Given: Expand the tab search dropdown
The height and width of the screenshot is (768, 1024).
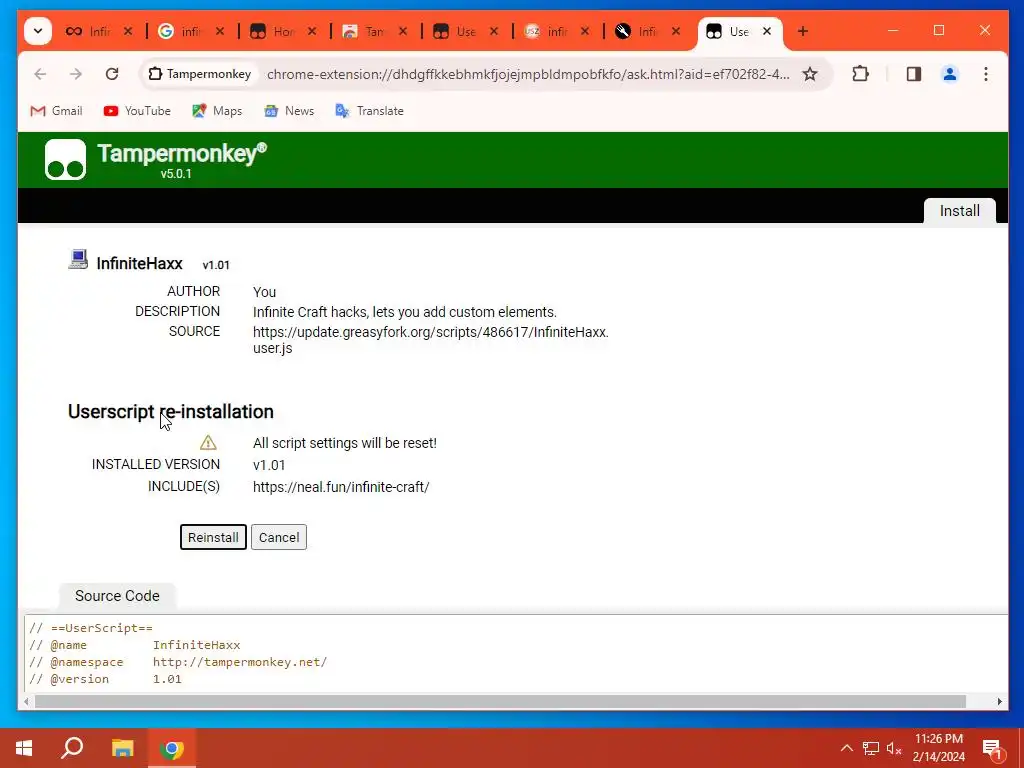Looking at the screenshot, I should [x=38, y=31].
